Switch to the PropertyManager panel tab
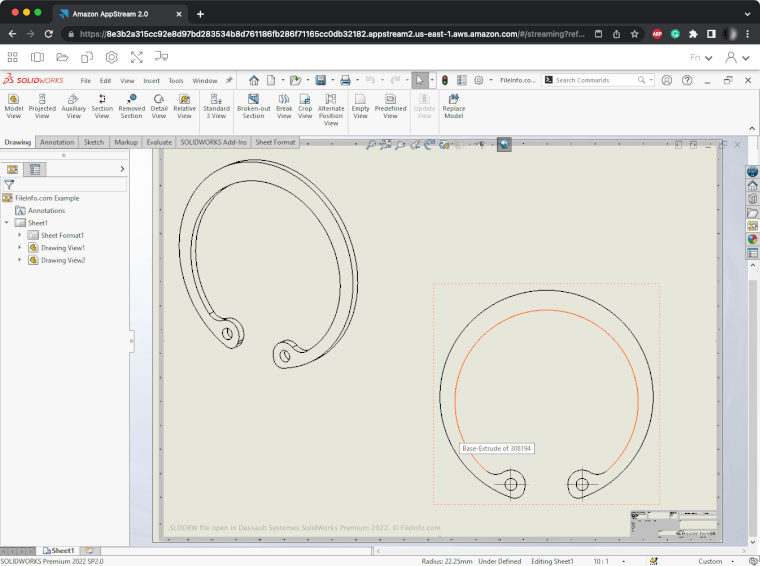This screenshot has height=566, width=760. 35,170
